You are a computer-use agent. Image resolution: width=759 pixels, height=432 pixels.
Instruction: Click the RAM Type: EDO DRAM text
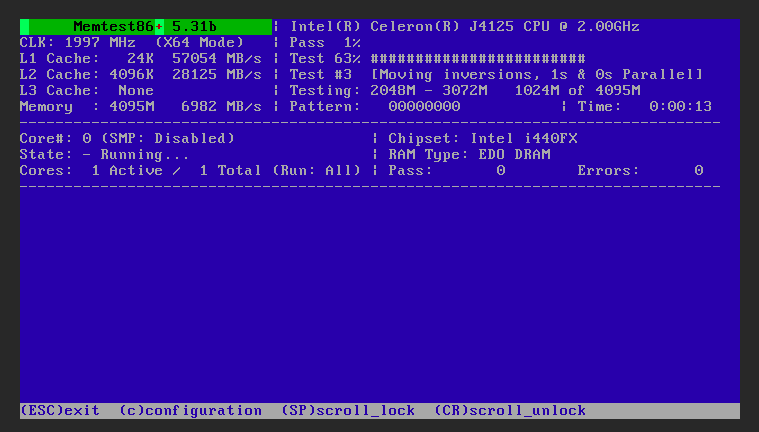coord(469,154)
